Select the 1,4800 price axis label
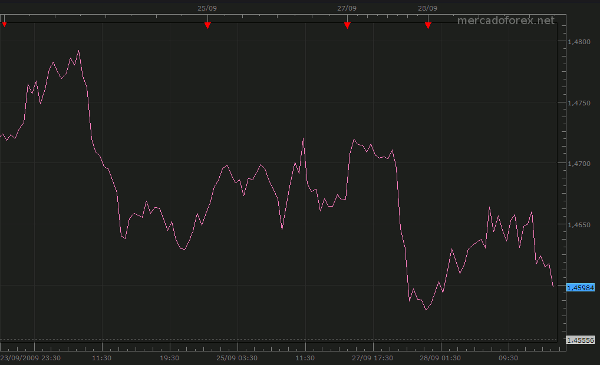The image size is (600, 365). coord(579,42)
